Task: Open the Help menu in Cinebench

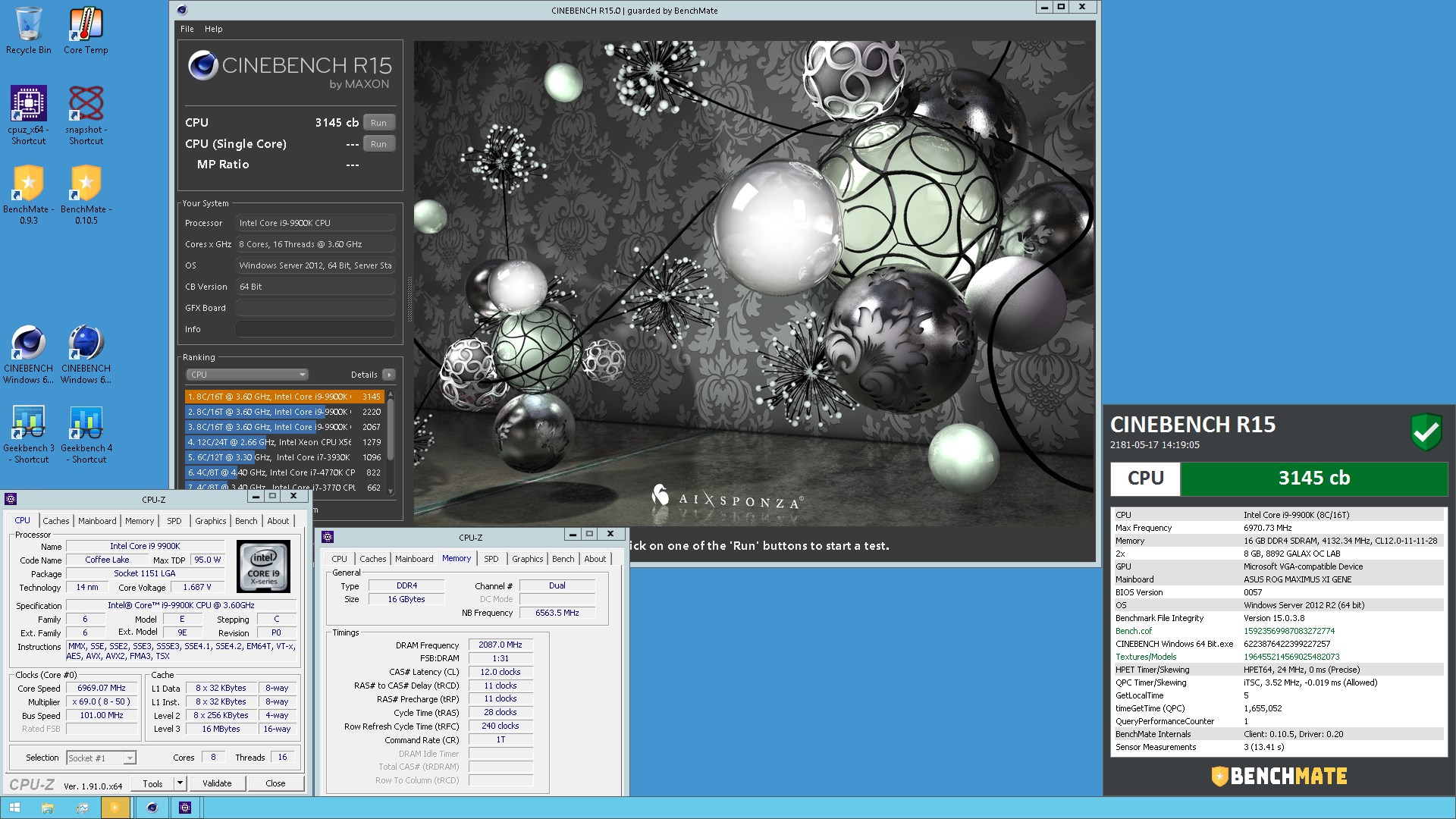Action: [x=214, y=29]
